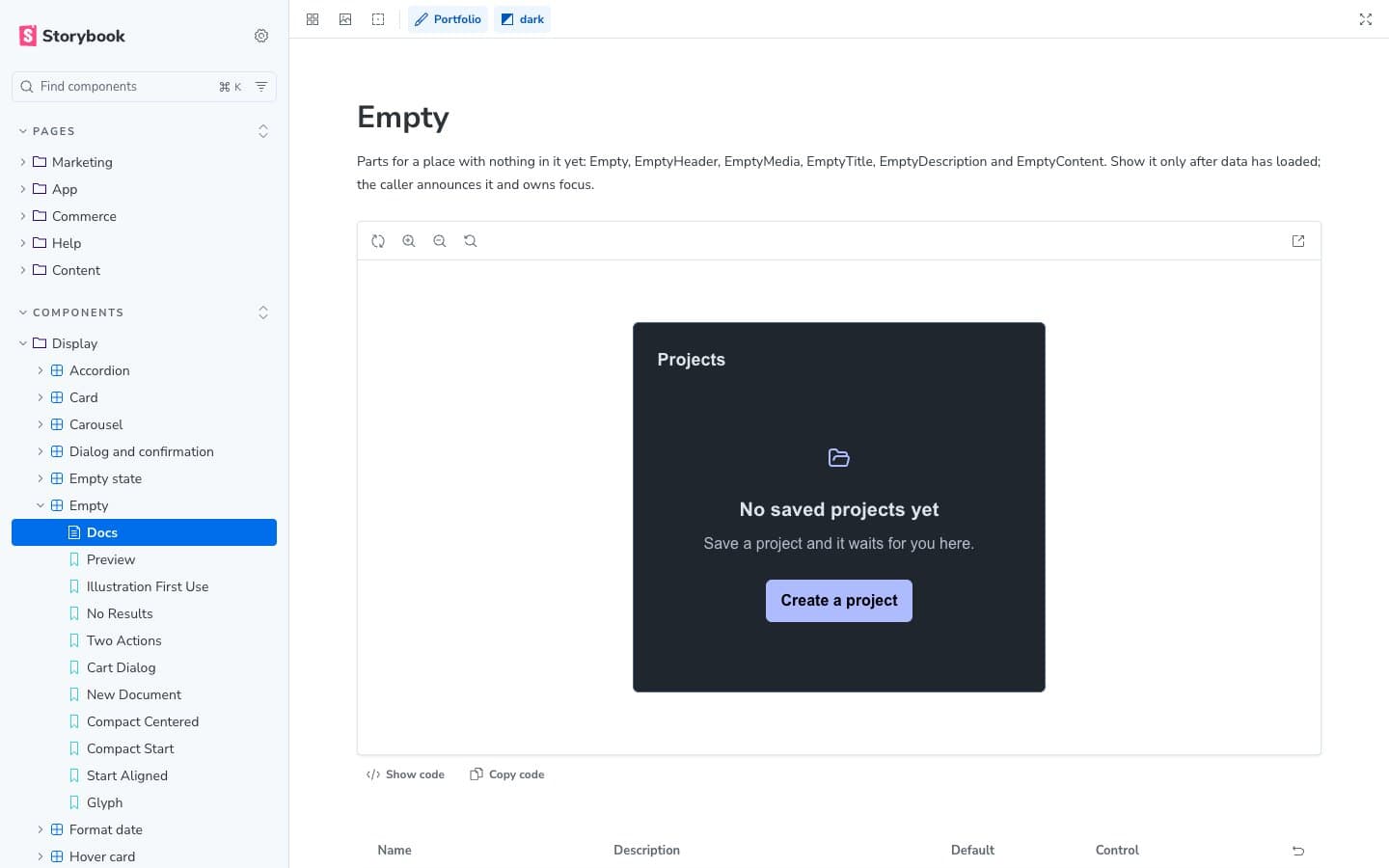Select the Start Aligned story
The image size is (1389, 868).
[144, 775]
